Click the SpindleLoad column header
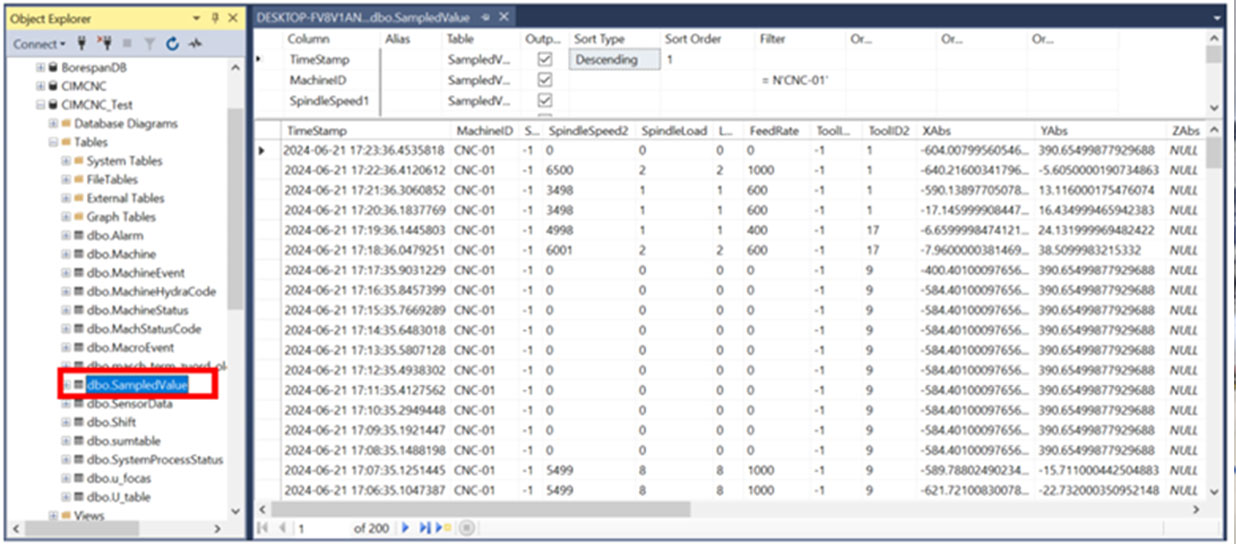Image resolution: width=1236 pixels, height=544 pixels. click(x=673, y=131)
